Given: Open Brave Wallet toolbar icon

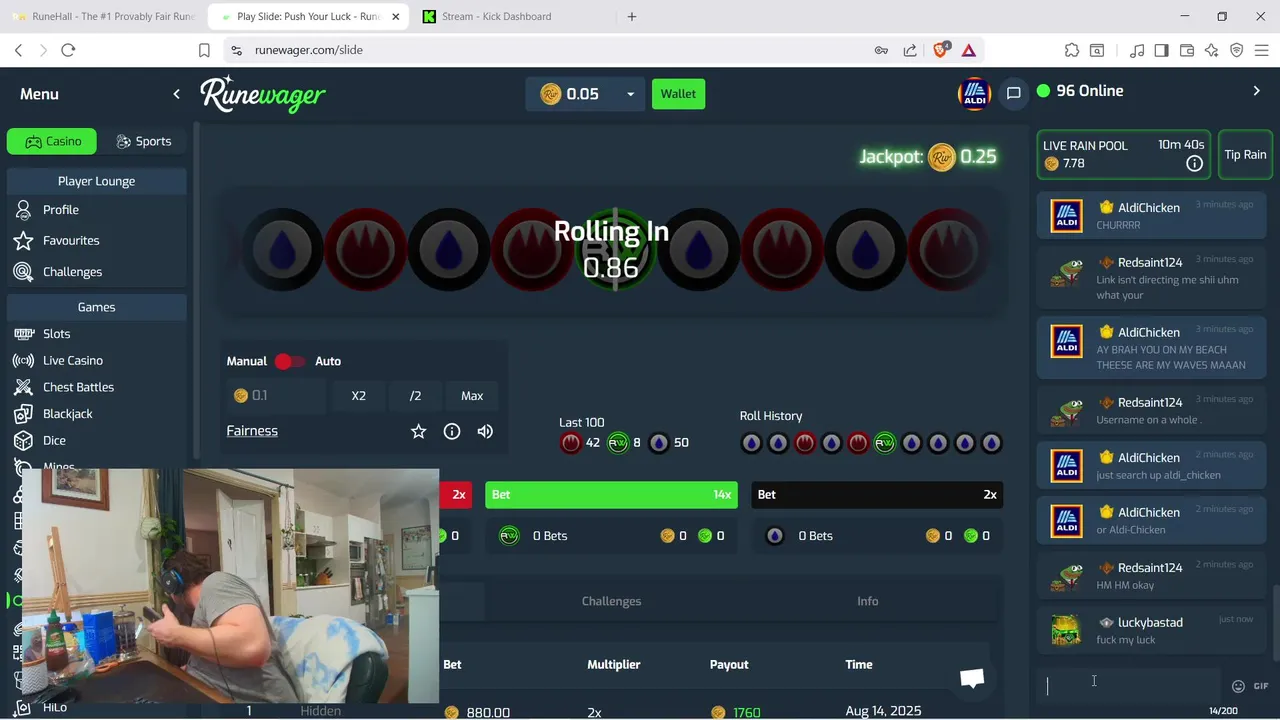Looking at the screenshot, I should tap(1187, 50).
